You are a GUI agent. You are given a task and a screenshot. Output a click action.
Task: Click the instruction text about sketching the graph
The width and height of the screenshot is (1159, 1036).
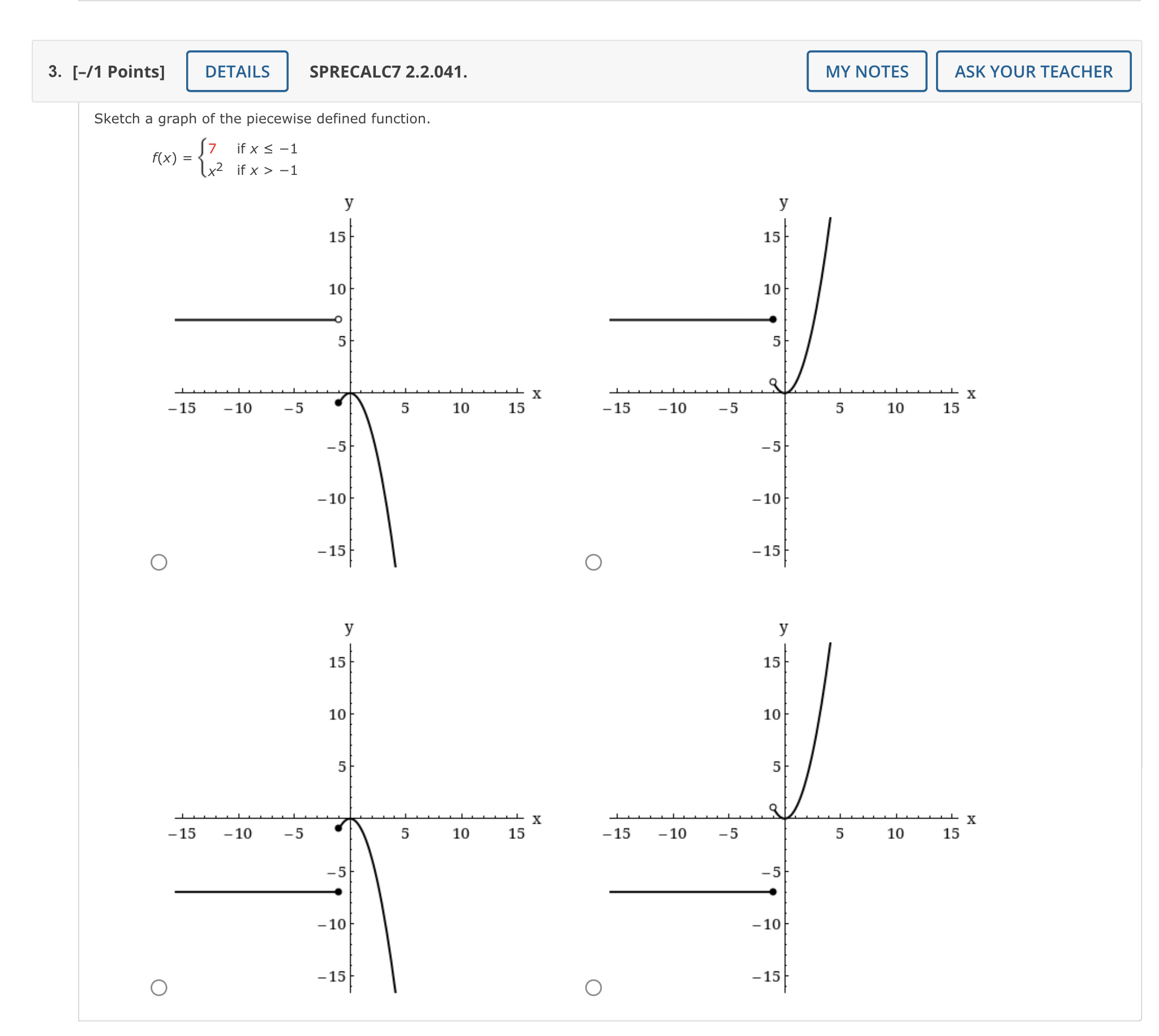click(x=262, y=118)
